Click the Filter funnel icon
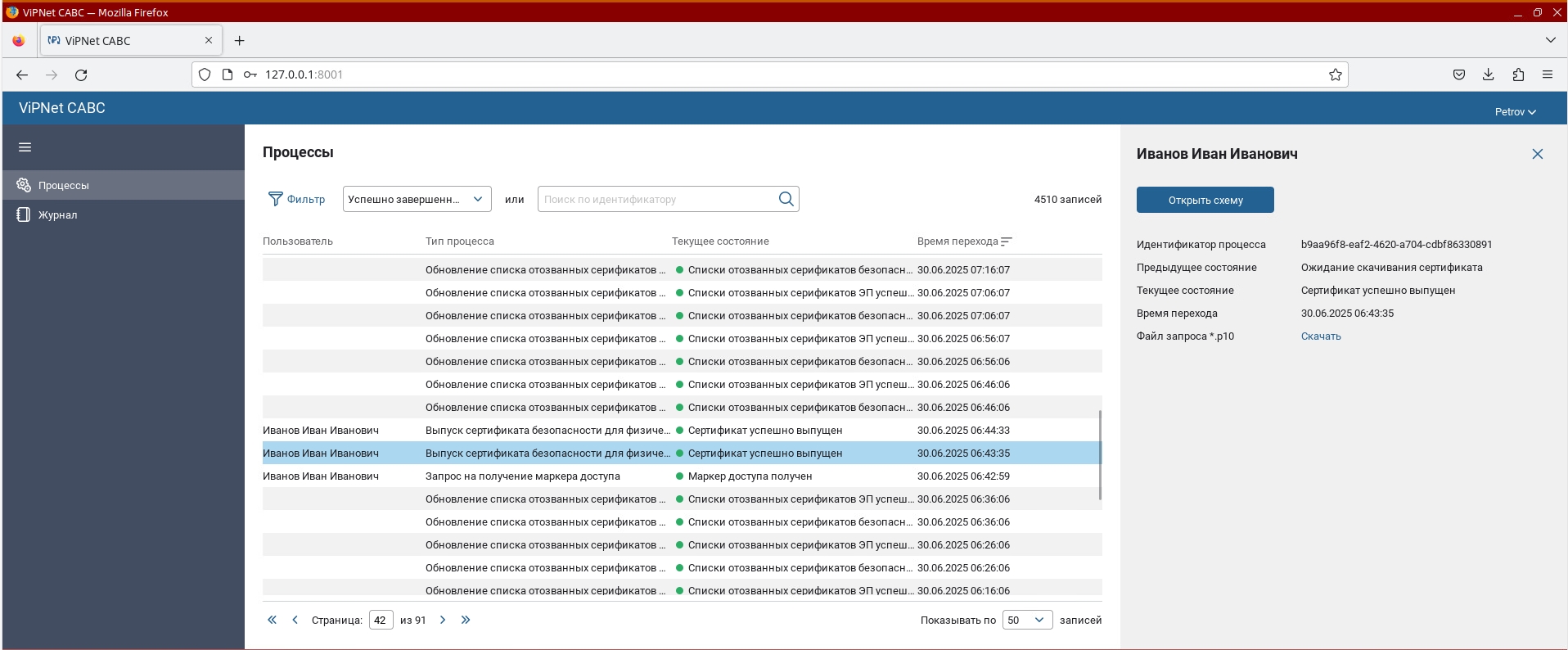Image resolution: width=1568 pixels, height=650 pixels. point(276,199)
